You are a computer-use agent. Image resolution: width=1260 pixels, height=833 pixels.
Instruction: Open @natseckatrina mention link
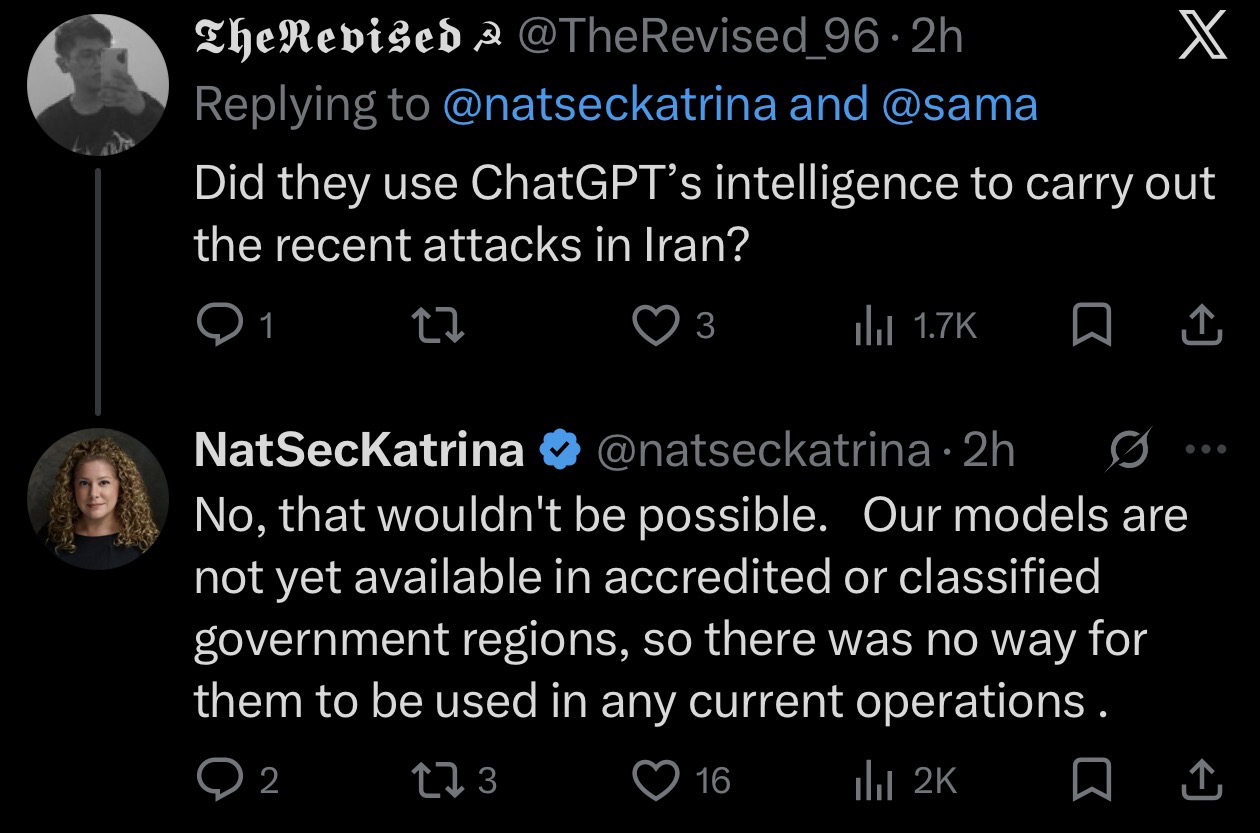(x=609, y=104)
